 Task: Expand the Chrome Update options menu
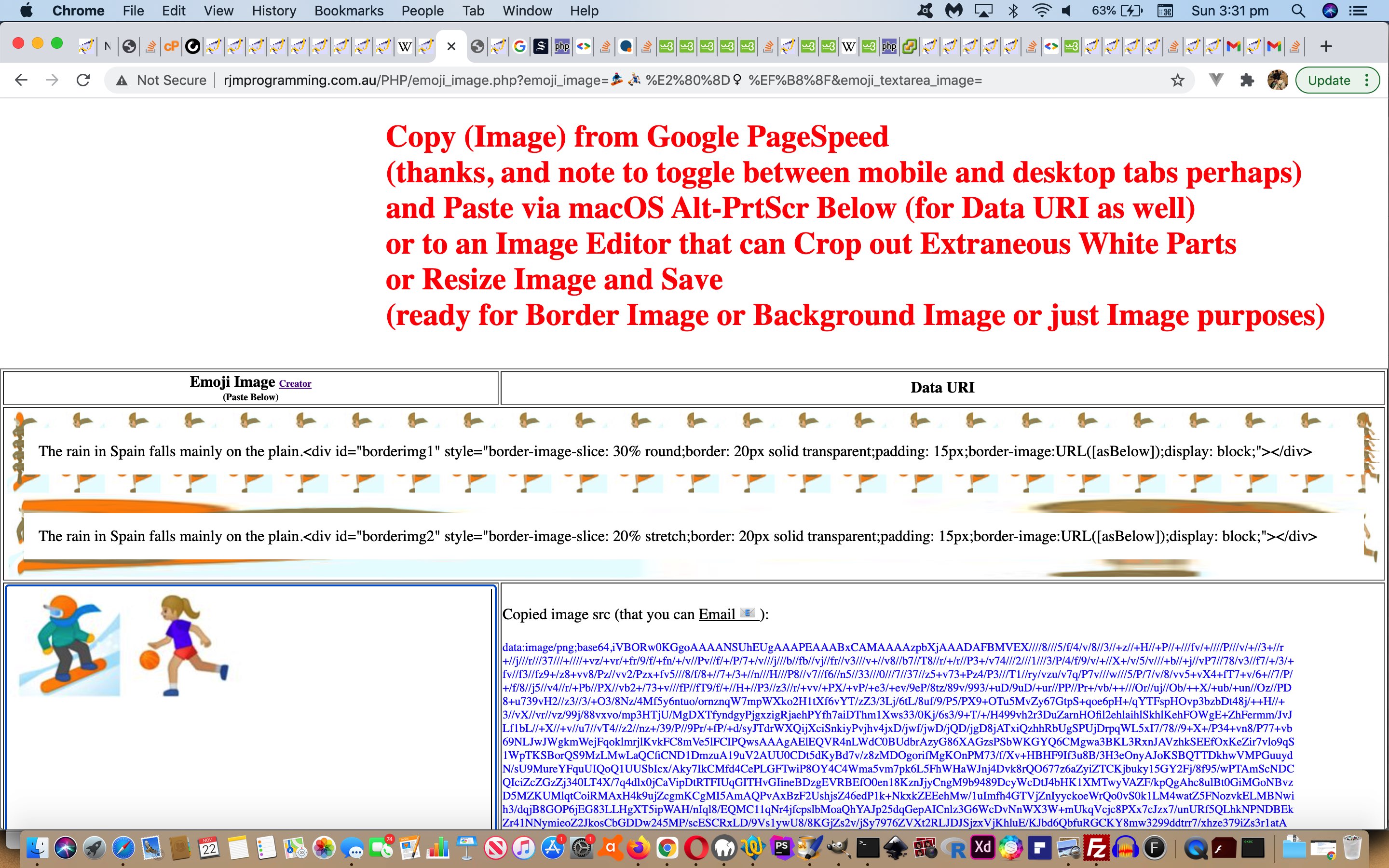click(x=1368, y=81)
